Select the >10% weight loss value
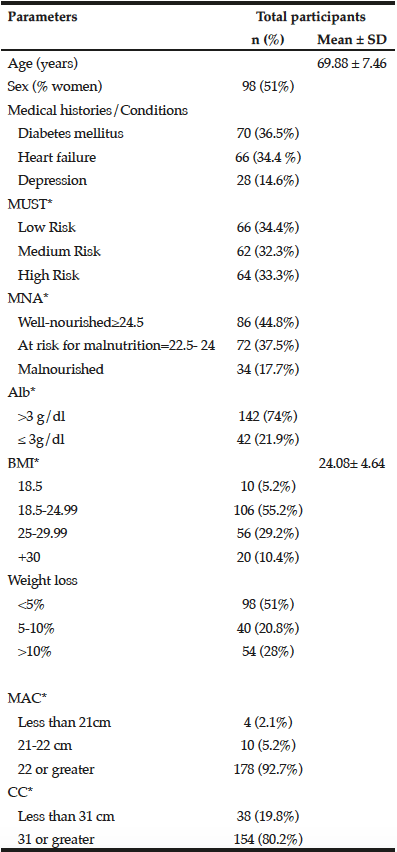The image size is (397, 852). coord(269,651)
